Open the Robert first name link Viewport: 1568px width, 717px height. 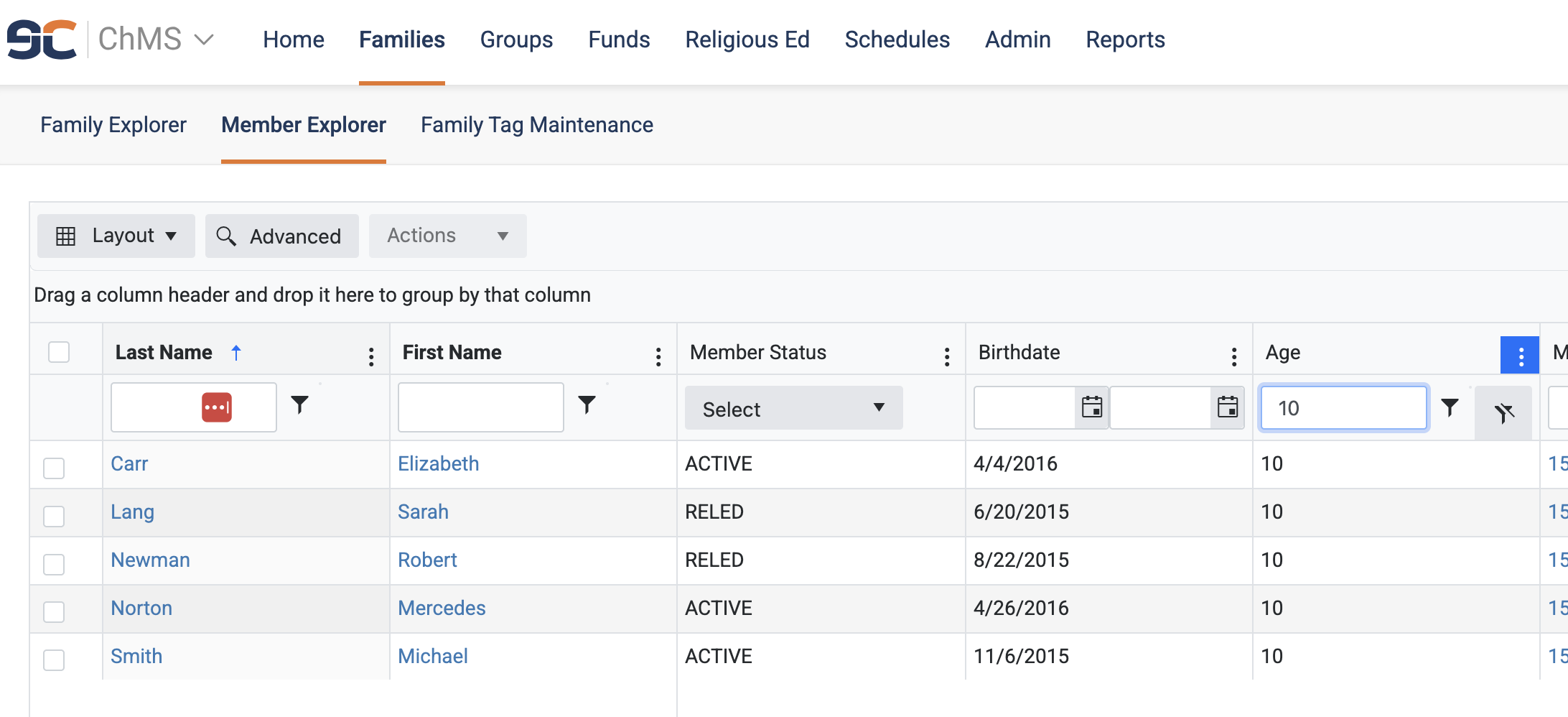(x=427, y=560)
